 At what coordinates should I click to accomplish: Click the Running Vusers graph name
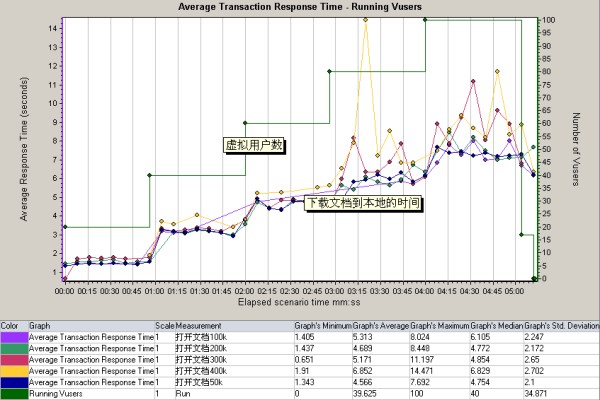tap(55, 393)
